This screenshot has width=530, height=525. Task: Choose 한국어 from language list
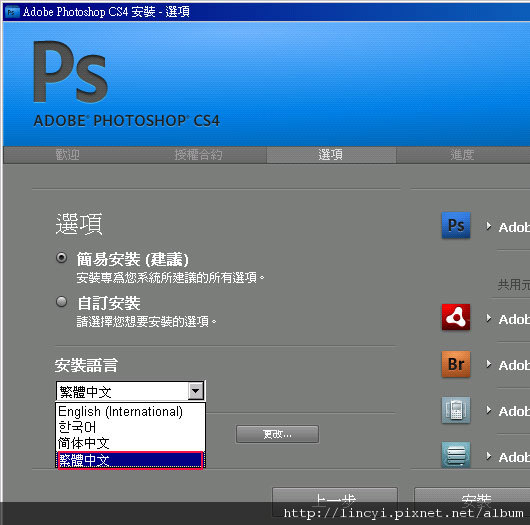click(x=130, y=427)
